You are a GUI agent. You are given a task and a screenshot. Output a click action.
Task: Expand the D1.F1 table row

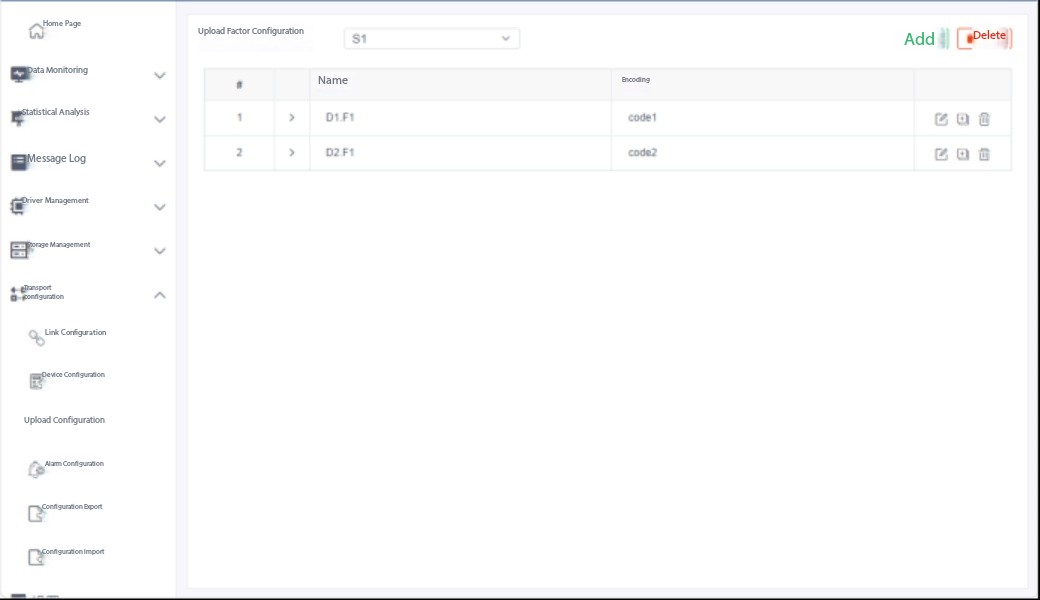coord(292,117)
